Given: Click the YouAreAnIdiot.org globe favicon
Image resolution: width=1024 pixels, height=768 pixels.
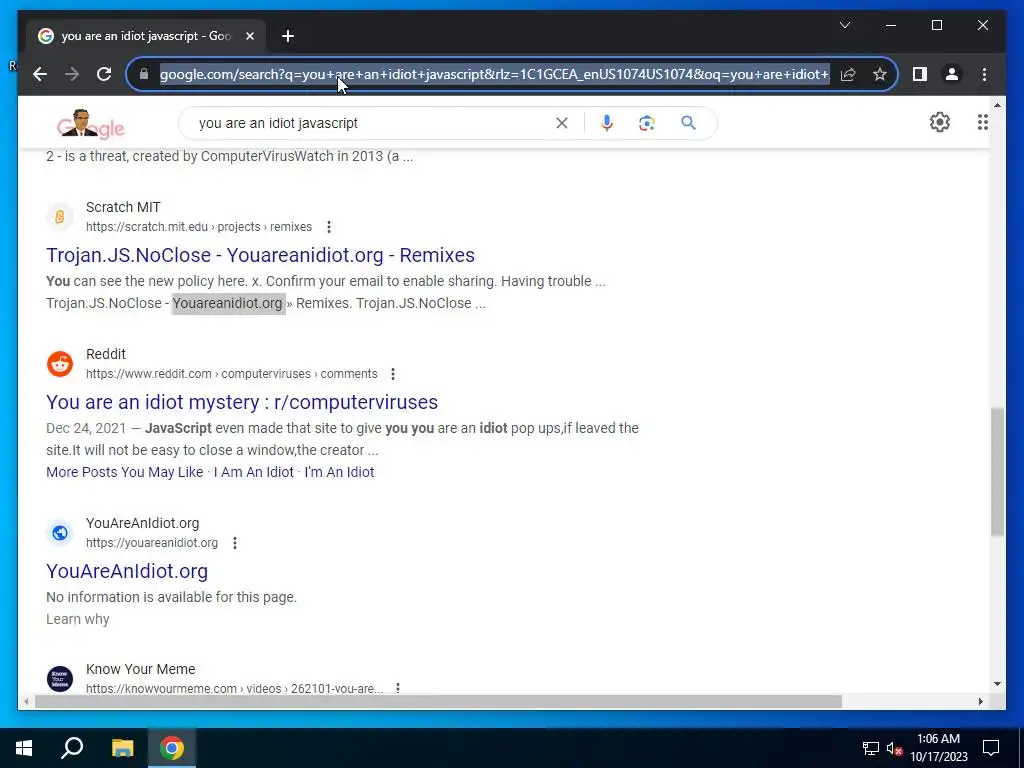Looking at the screenshot, I should (59, 533).
